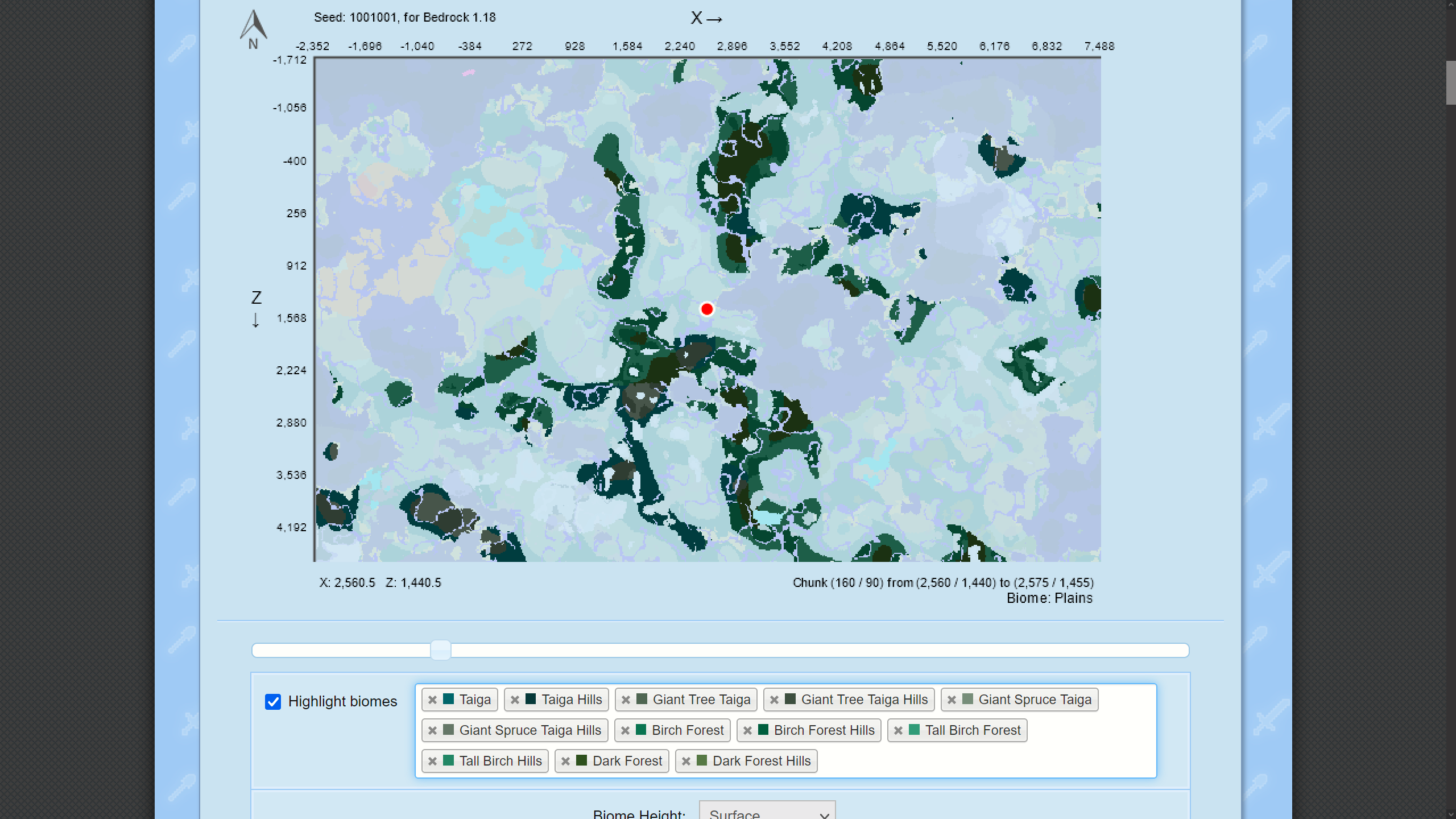
Task: Click the Giant Tree Taiga Hills tag
Action: coord(863,700)
